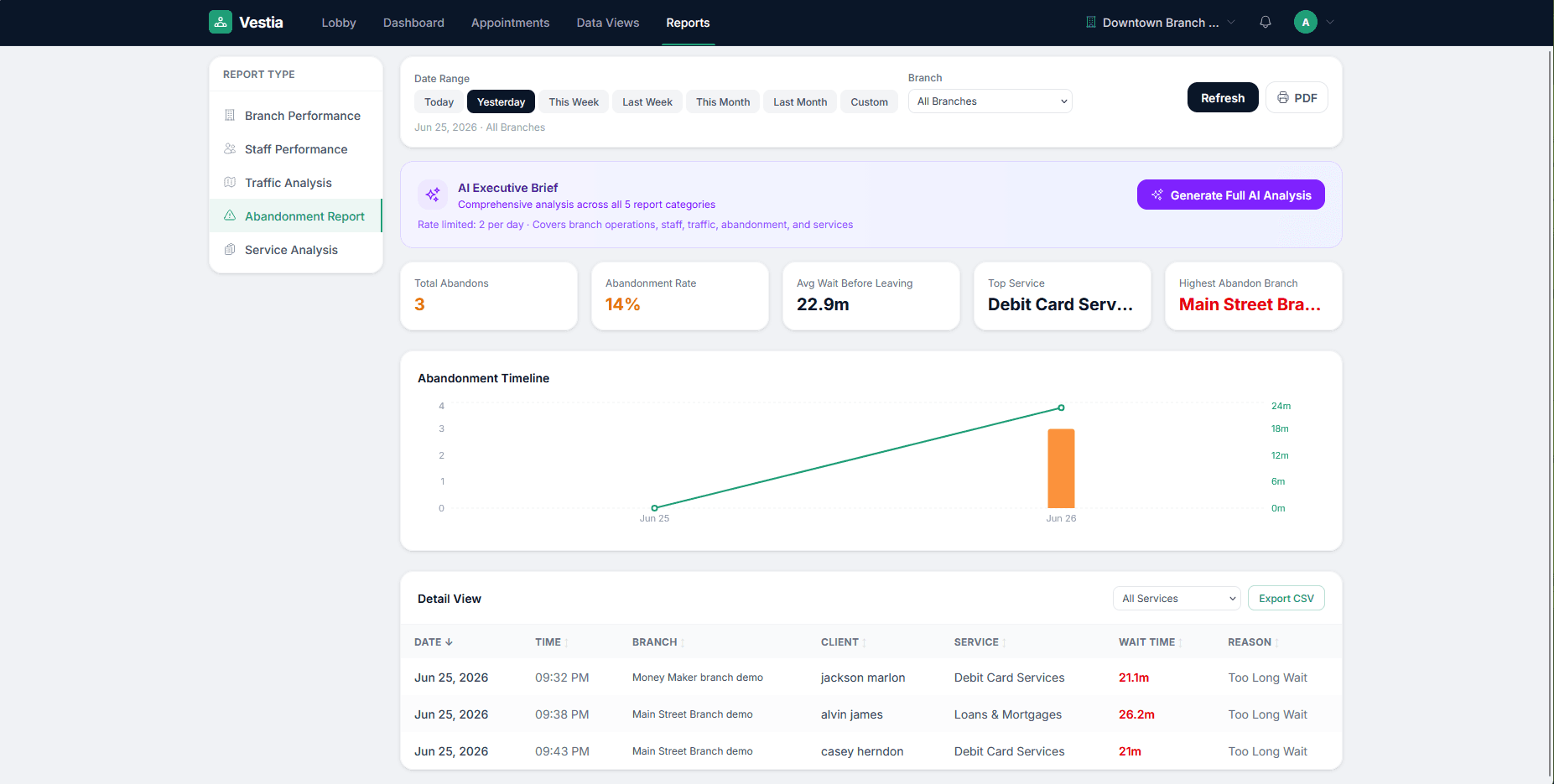Click Avg Wait Before Leaving card
Screen dimensions: 1554x784
871,296
